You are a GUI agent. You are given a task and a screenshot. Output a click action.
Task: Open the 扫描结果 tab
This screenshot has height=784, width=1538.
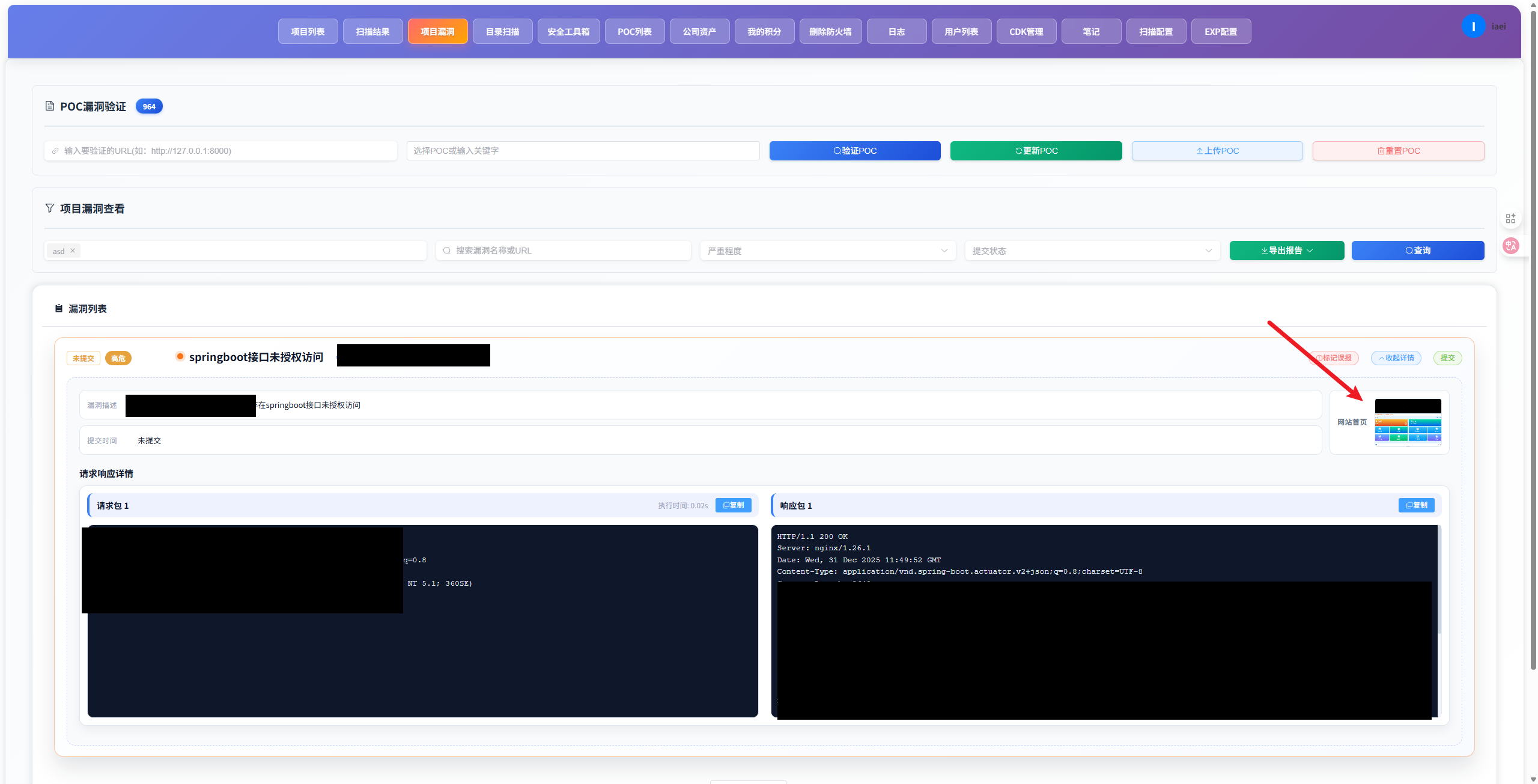(x=372, y=31)
